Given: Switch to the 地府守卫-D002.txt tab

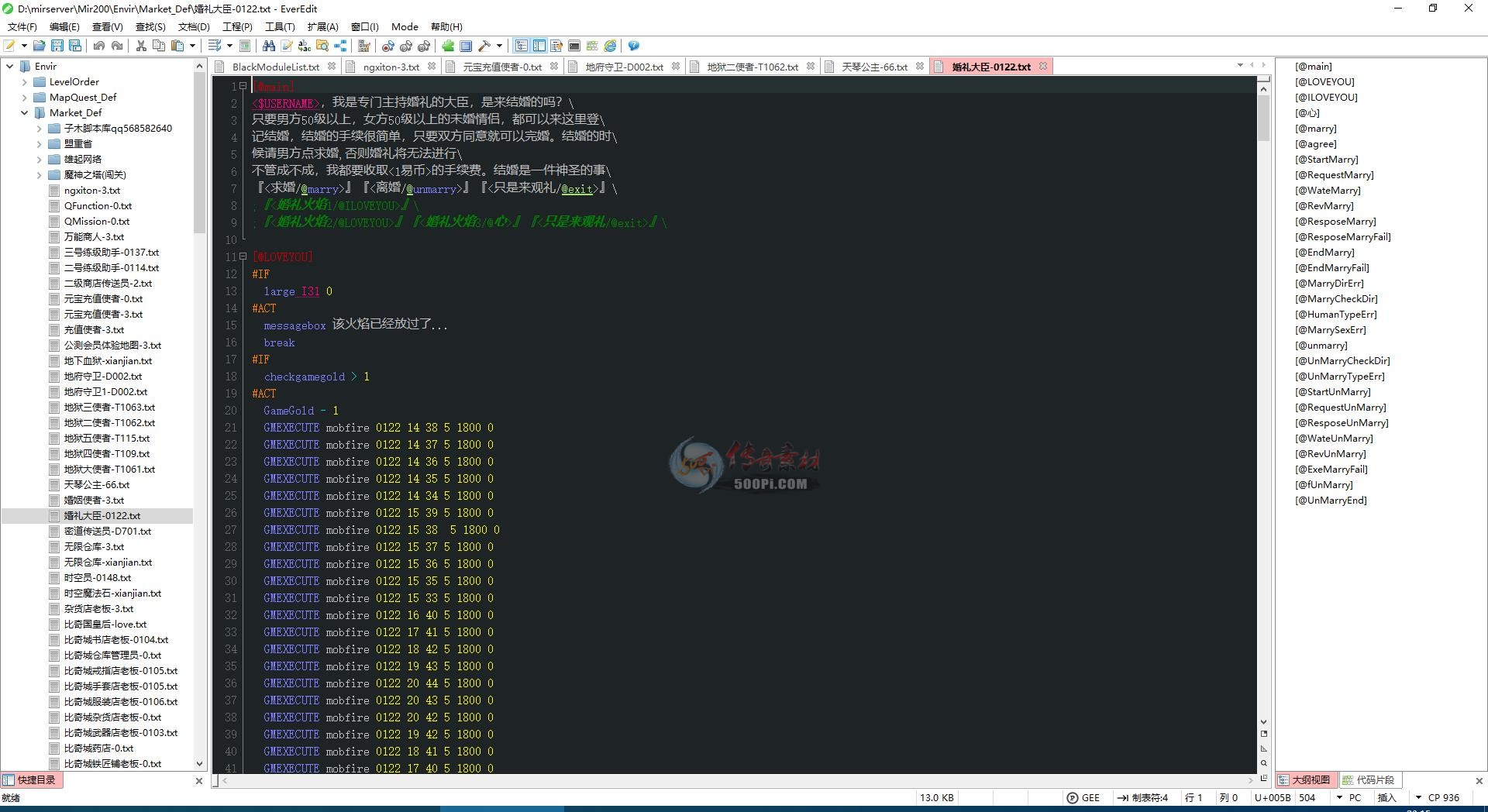Looking at the screenshot, I should pyautogui.click(x=624, y=67).
